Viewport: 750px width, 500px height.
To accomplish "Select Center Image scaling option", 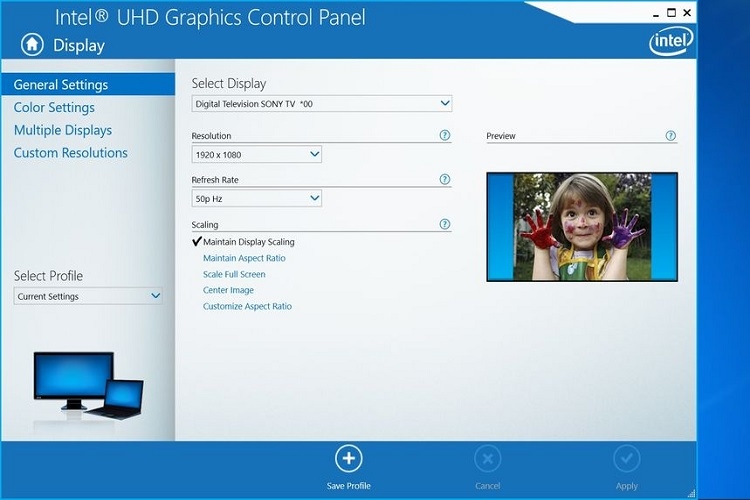I will [x=228, y=290].
